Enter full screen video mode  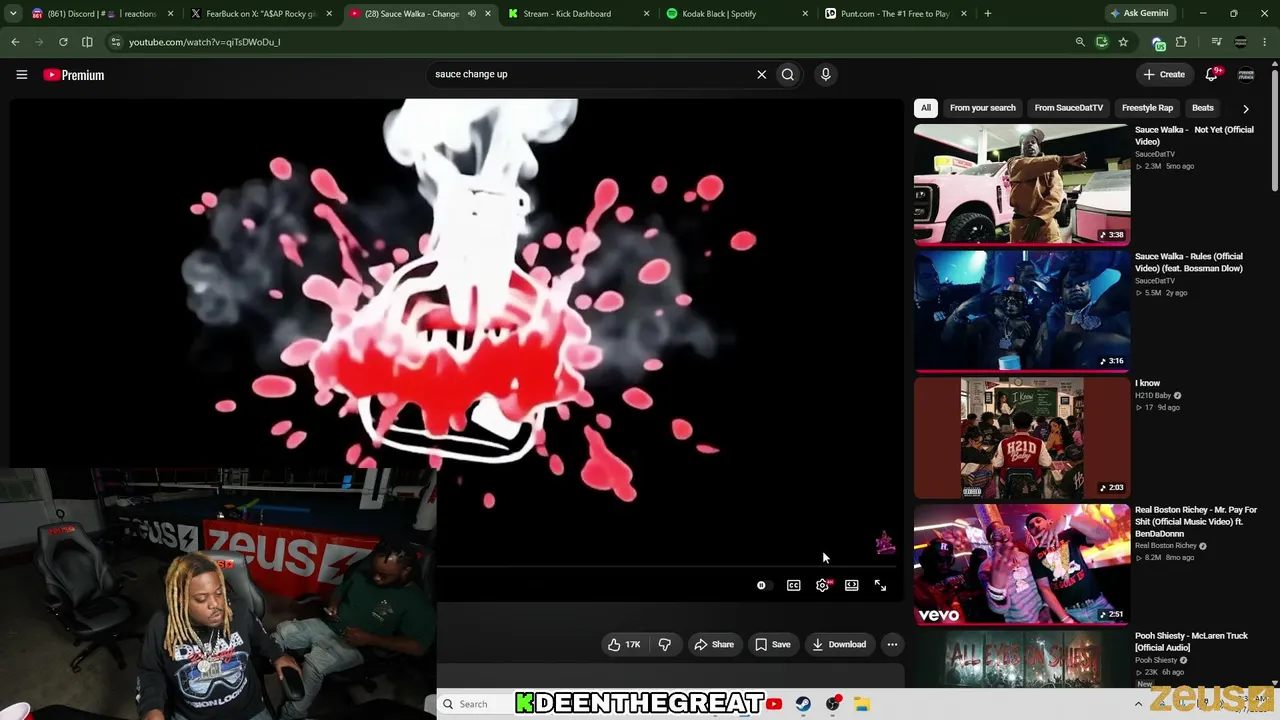coord(880,585)
